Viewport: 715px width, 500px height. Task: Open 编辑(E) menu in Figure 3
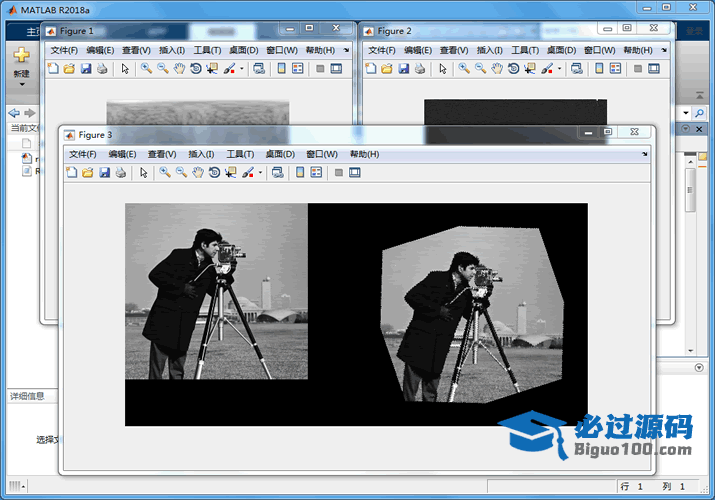(x=122, y=154)
